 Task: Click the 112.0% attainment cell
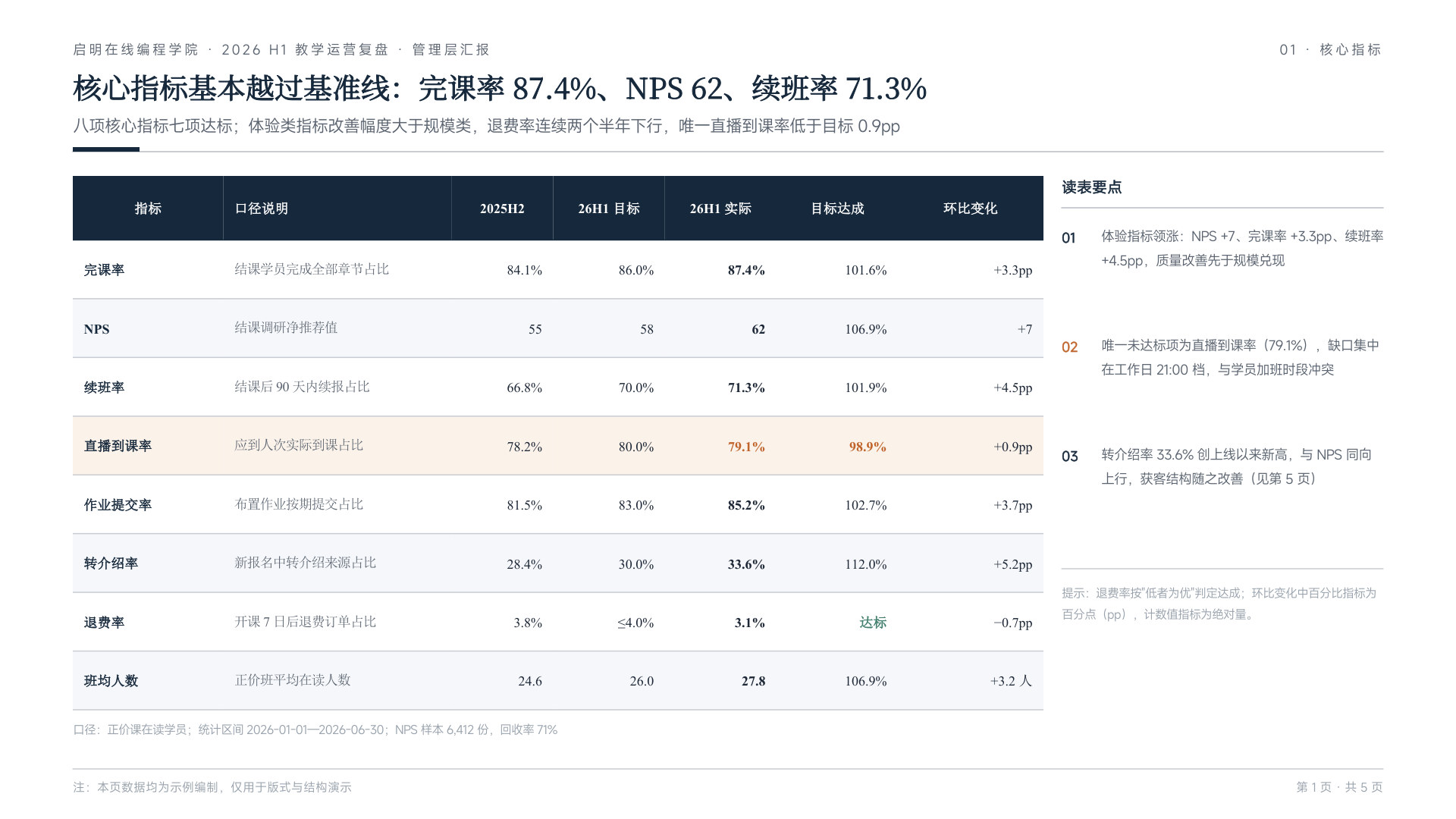pos(866,564)
